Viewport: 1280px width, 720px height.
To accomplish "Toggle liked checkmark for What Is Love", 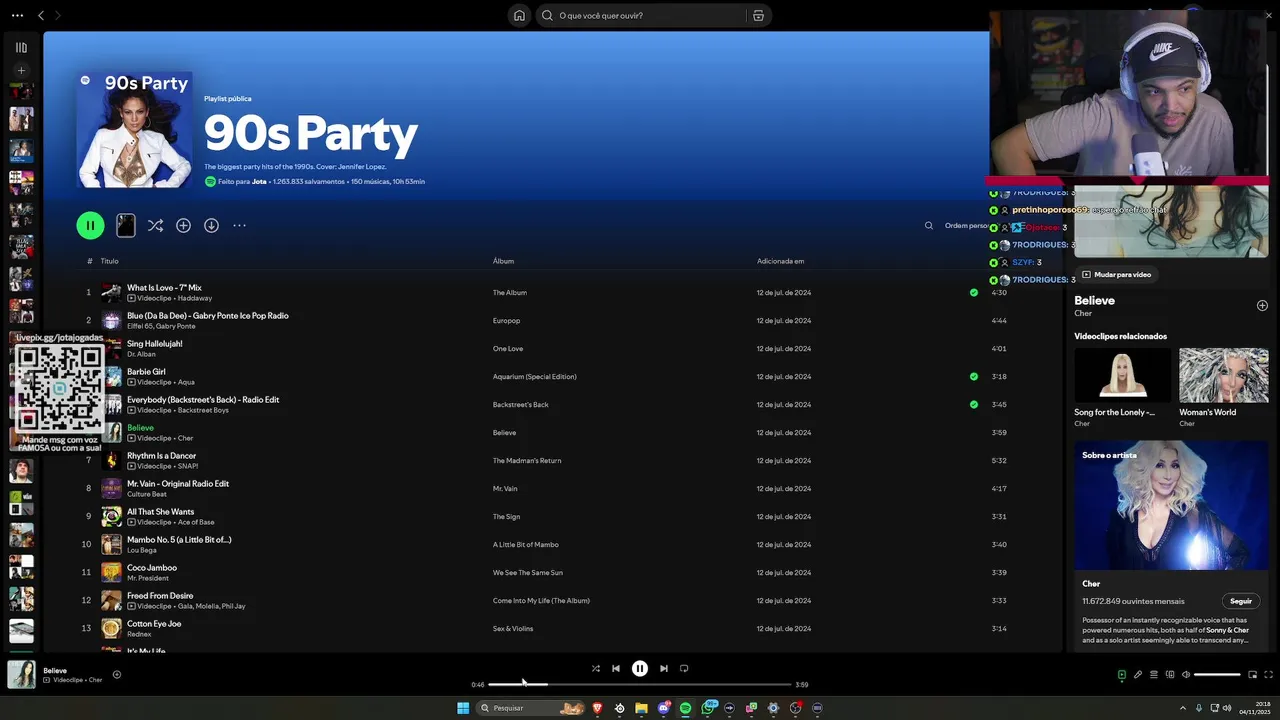I will click(974, 293).
